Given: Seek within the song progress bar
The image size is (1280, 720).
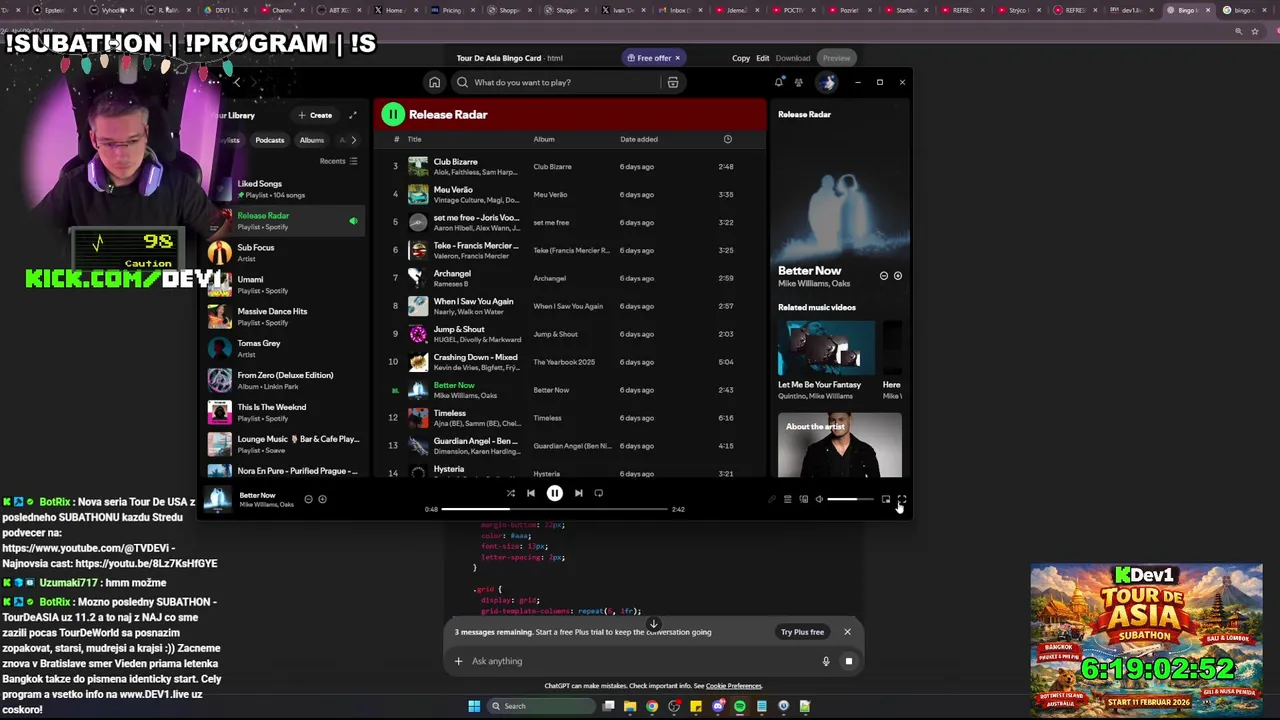Looking at the screenshot, I should 554,509.
